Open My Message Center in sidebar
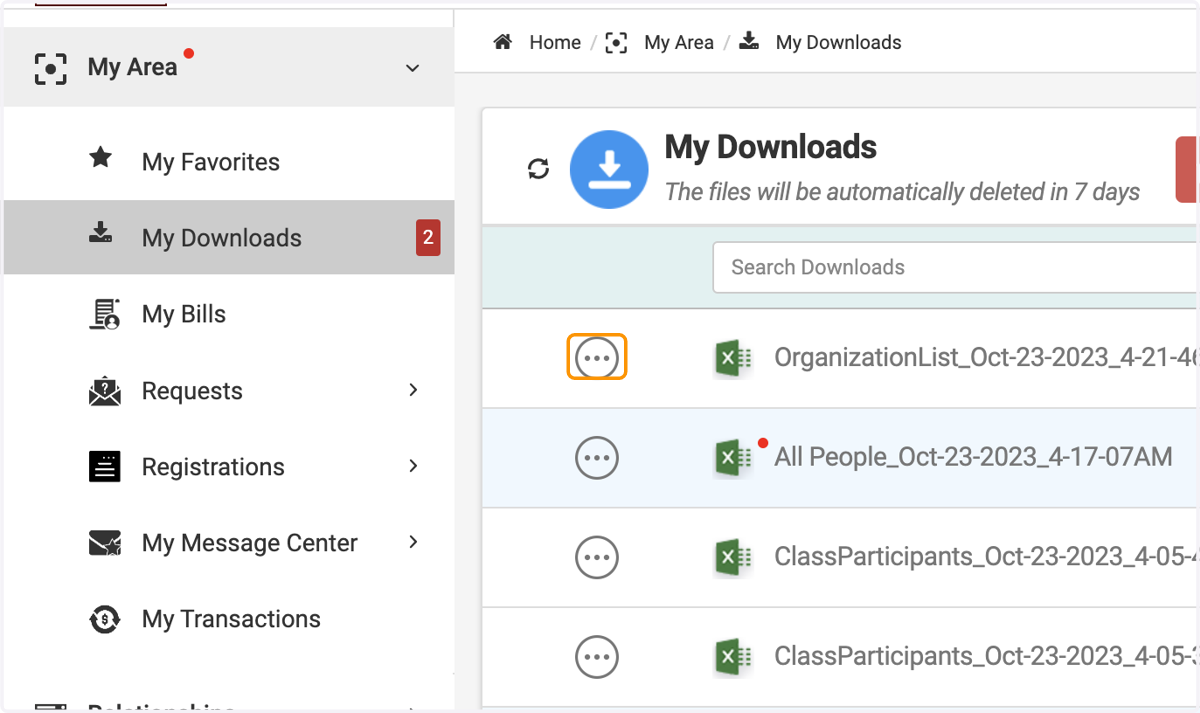The width and height of the screenshot is (1200, 713). [250, 543]
